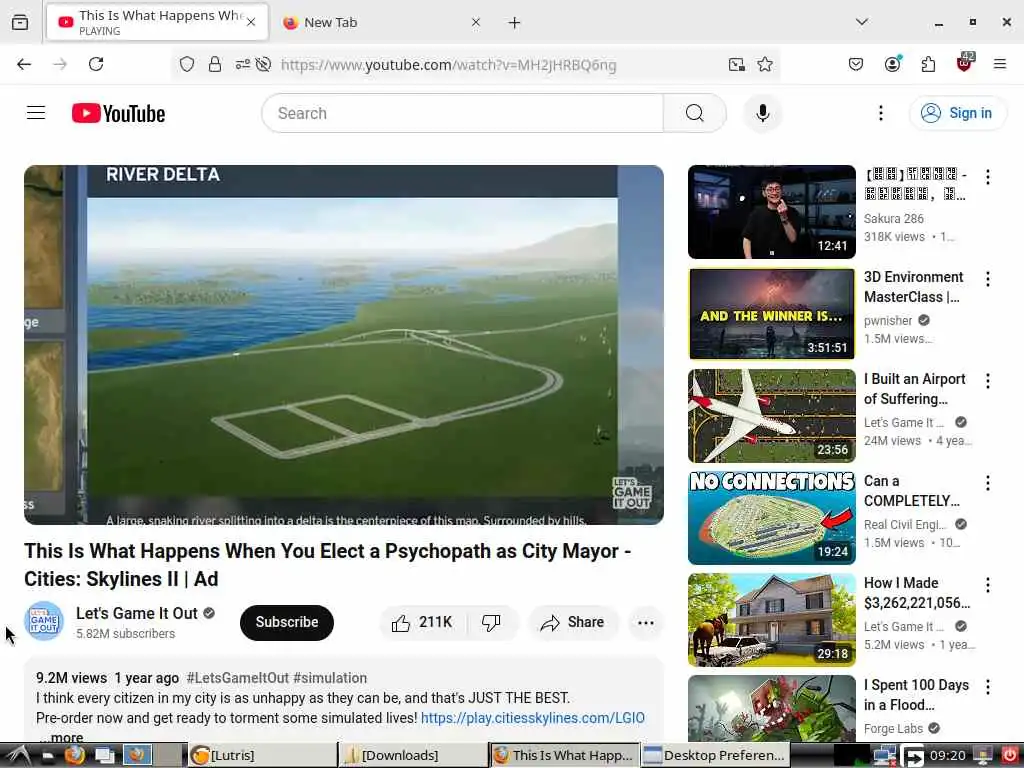The height and width of the screenshot is (768, 1024).
Task: Click the Sign in button
Action: click(x=958, y=113)
